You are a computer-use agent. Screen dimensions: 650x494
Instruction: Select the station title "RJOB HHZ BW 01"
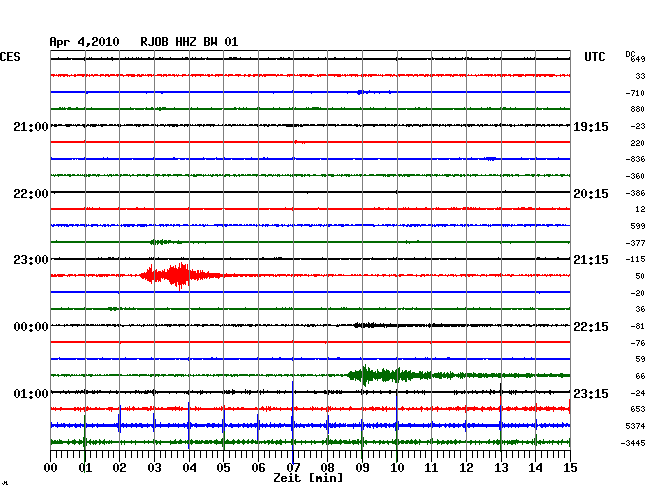pyautogui.click(x=189, y=42)
